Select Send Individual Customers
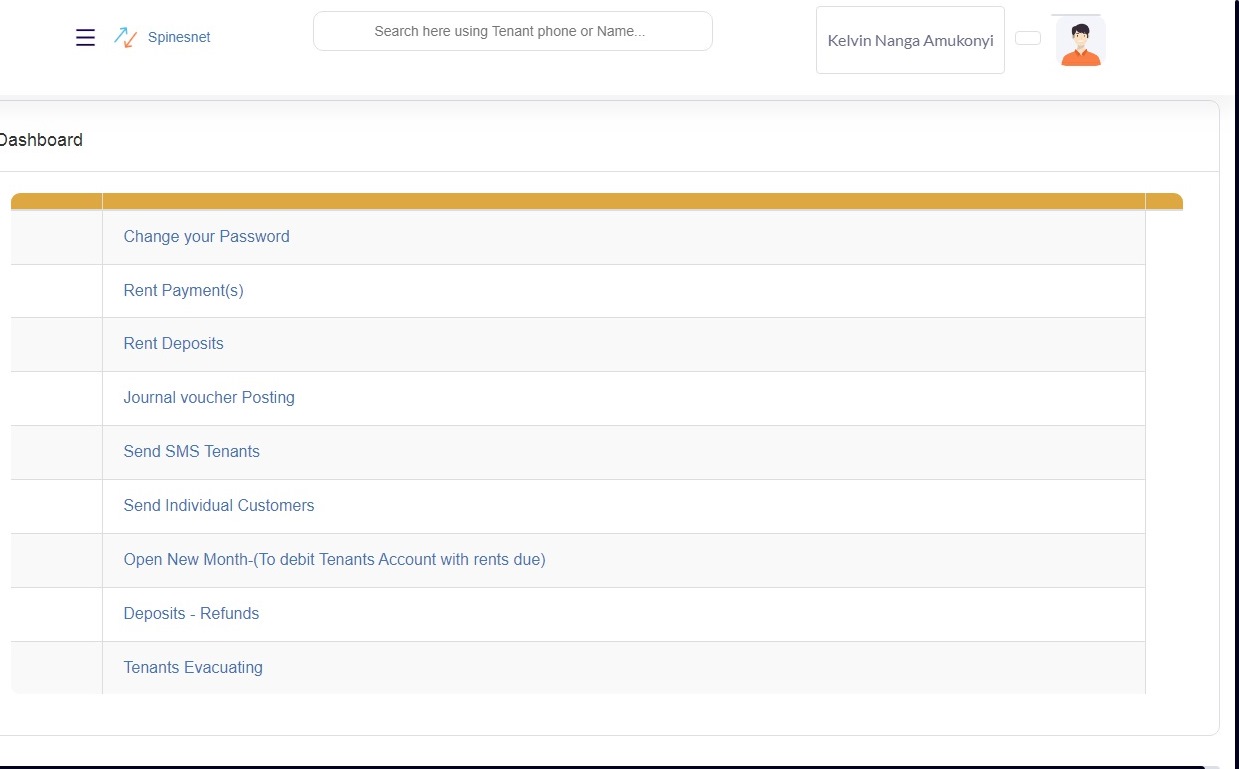 coord(218,506)
